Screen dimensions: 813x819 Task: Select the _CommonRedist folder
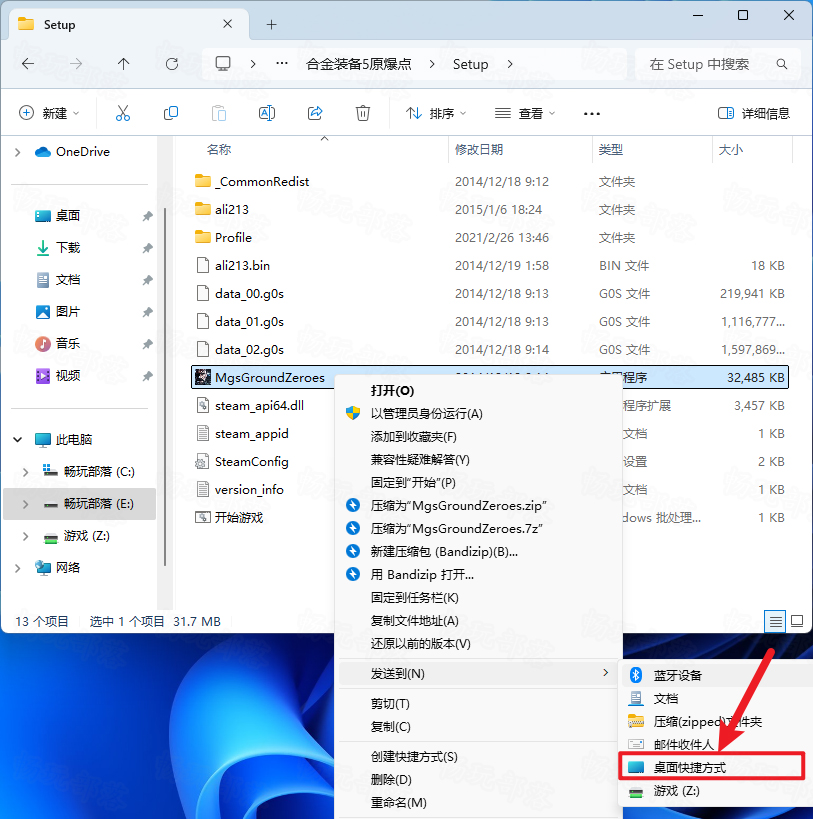(490, 182)
